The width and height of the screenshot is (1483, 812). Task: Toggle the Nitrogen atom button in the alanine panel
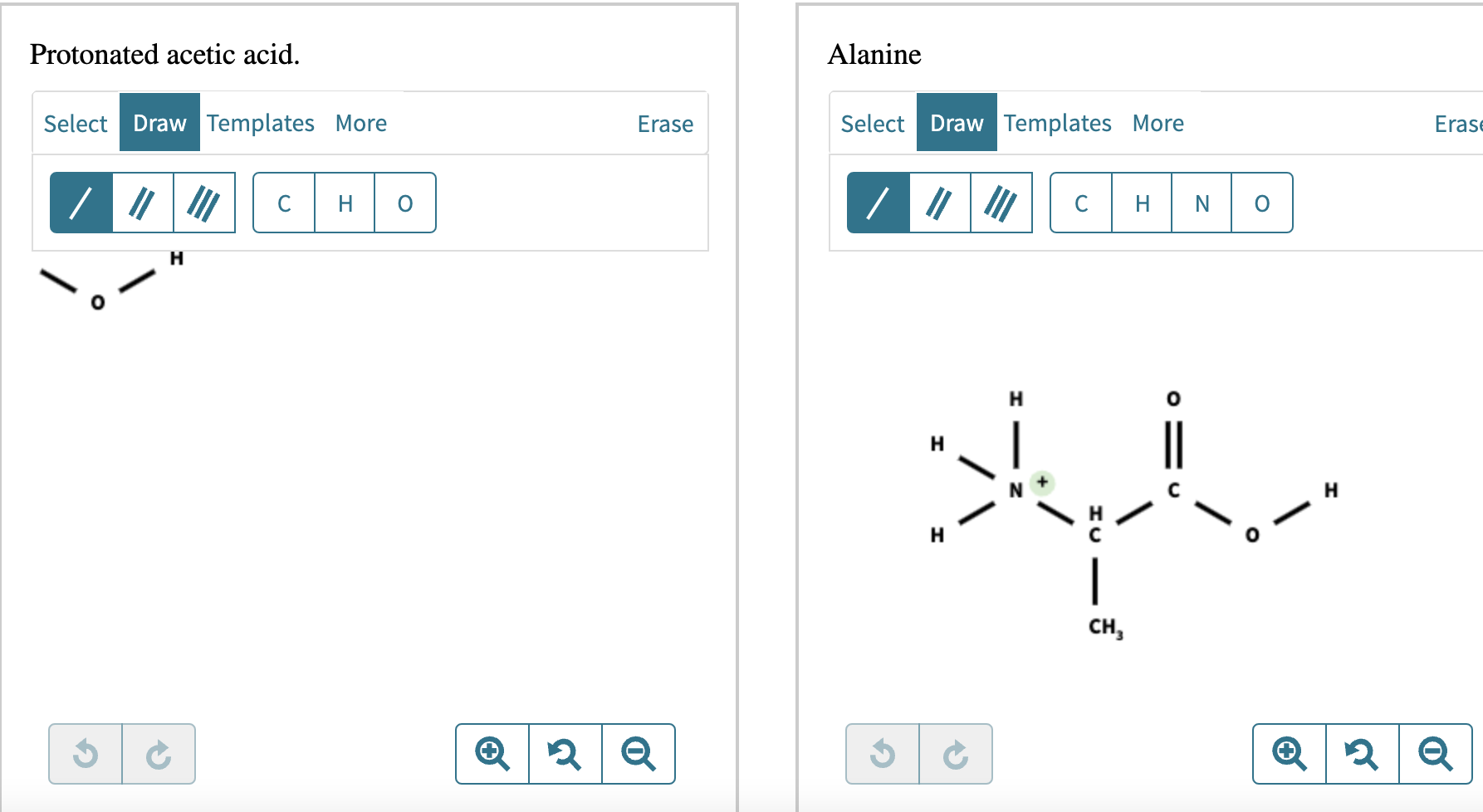tap(1202, 203)
